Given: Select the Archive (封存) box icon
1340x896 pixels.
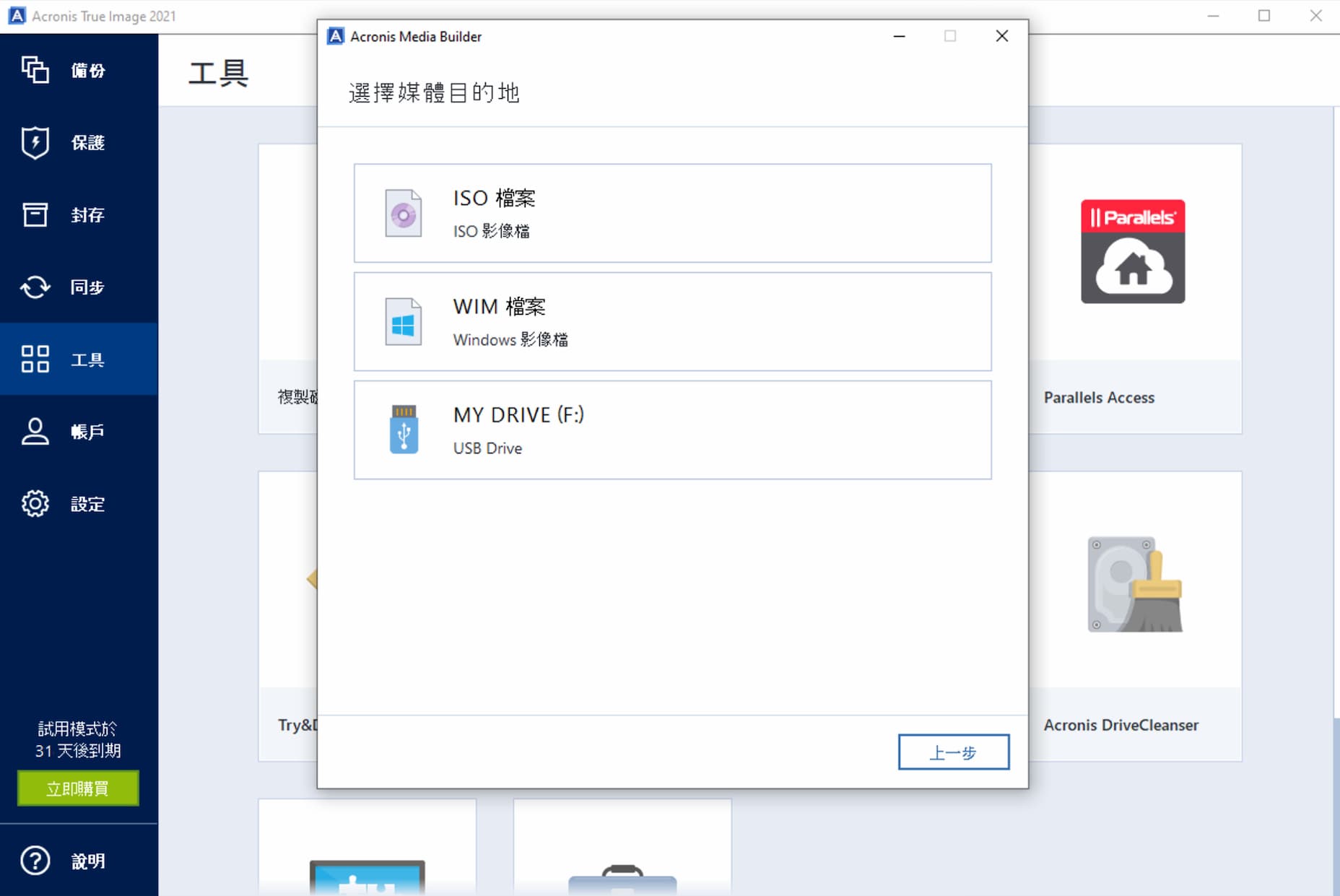Looking at the screenshot, I should [35, 214].
